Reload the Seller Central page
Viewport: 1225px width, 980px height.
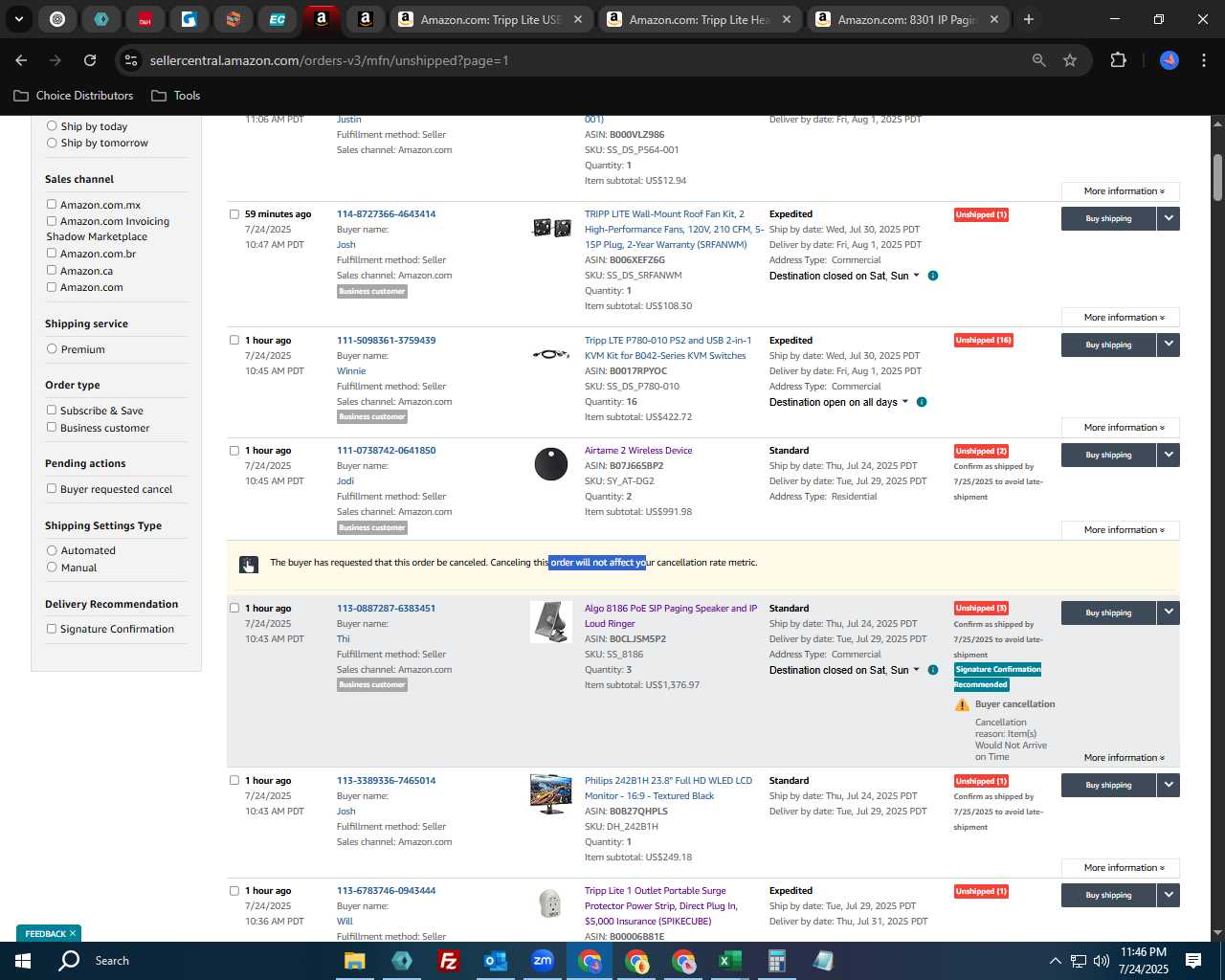pos(90,60)
